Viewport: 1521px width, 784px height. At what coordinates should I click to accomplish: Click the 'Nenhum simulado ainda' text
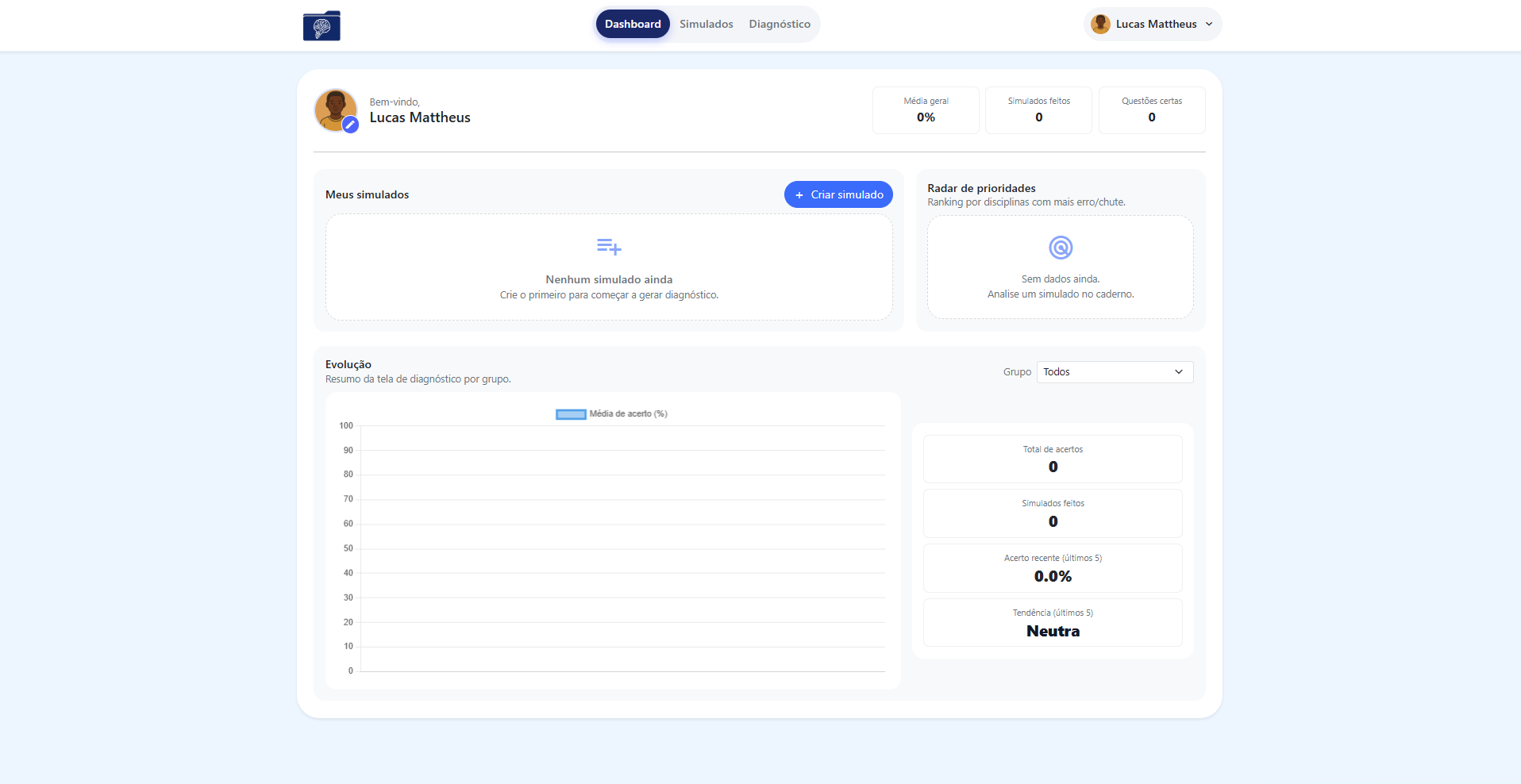click(609, 279)
